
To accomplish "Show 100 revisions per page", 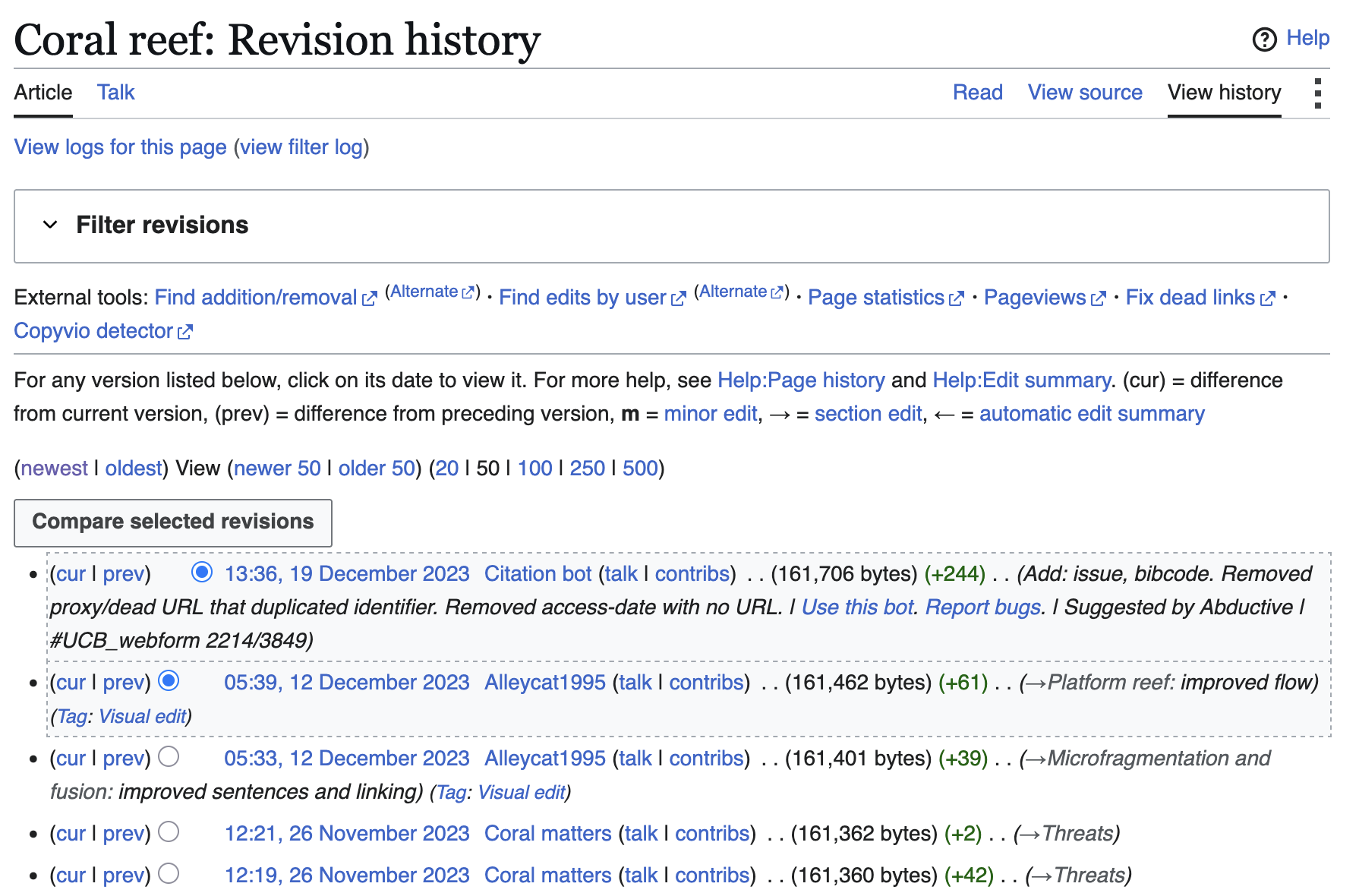I will 535,469.
